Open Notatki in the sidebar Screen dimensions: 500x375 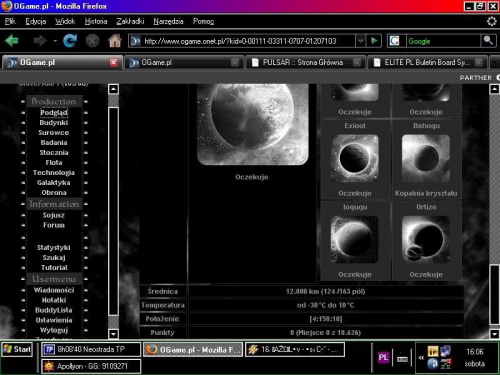54,300
